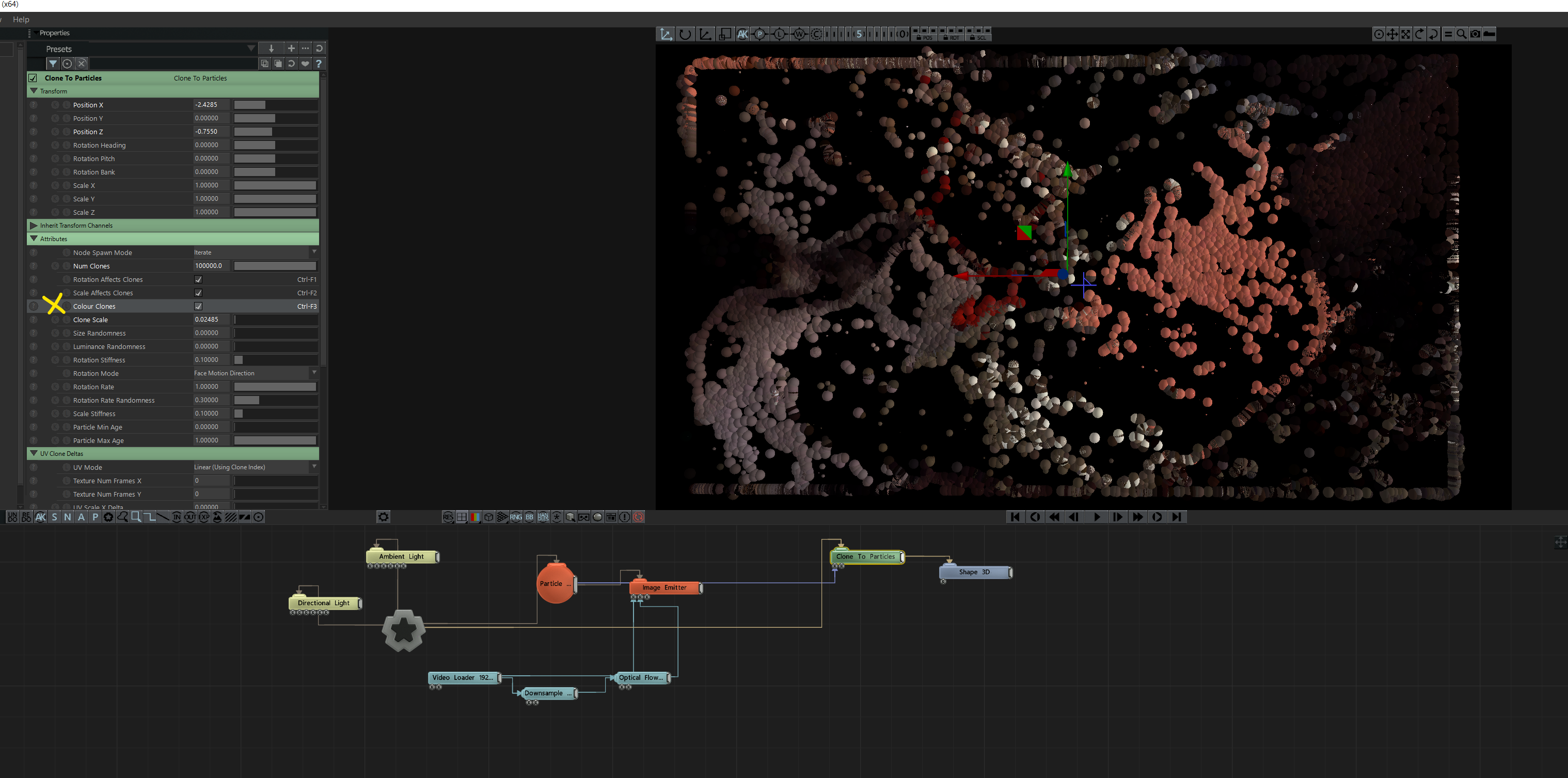Adjust the Num Clones slider
This screenshot has width=1568, height=778.
(276, 266)
